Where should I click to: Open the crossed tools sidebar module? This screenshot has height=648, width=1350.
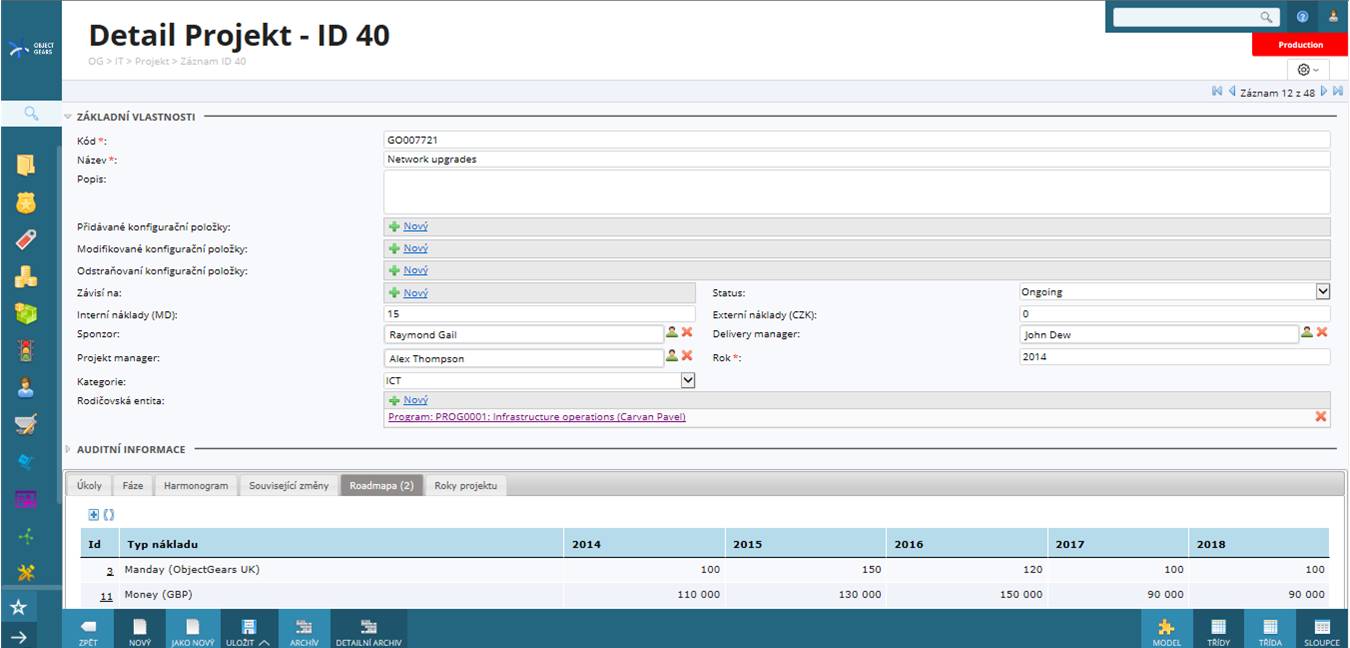pos(25,573)
